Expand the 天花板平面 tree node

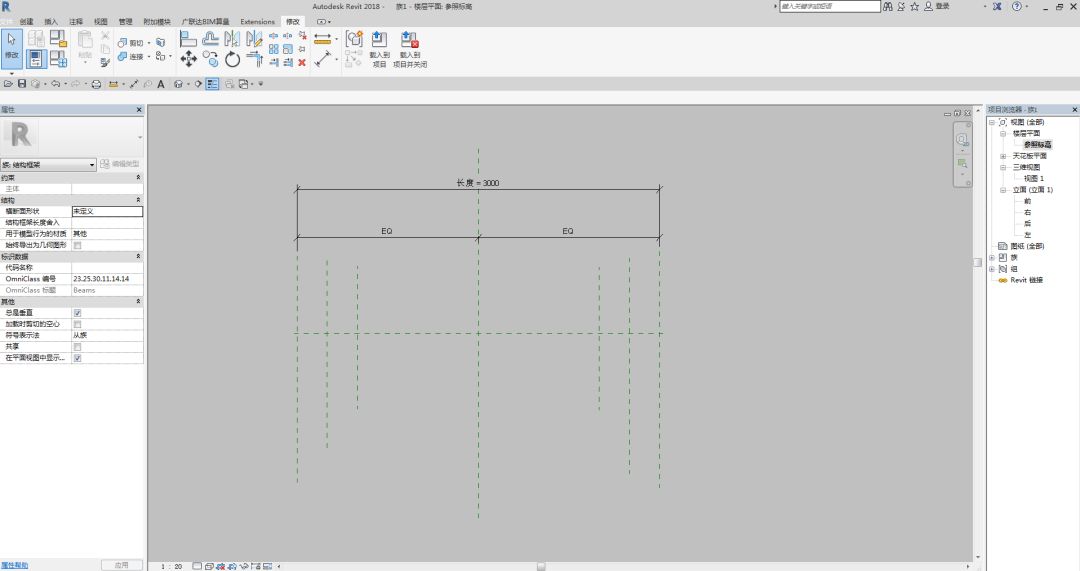click(x=1003, y=156)
